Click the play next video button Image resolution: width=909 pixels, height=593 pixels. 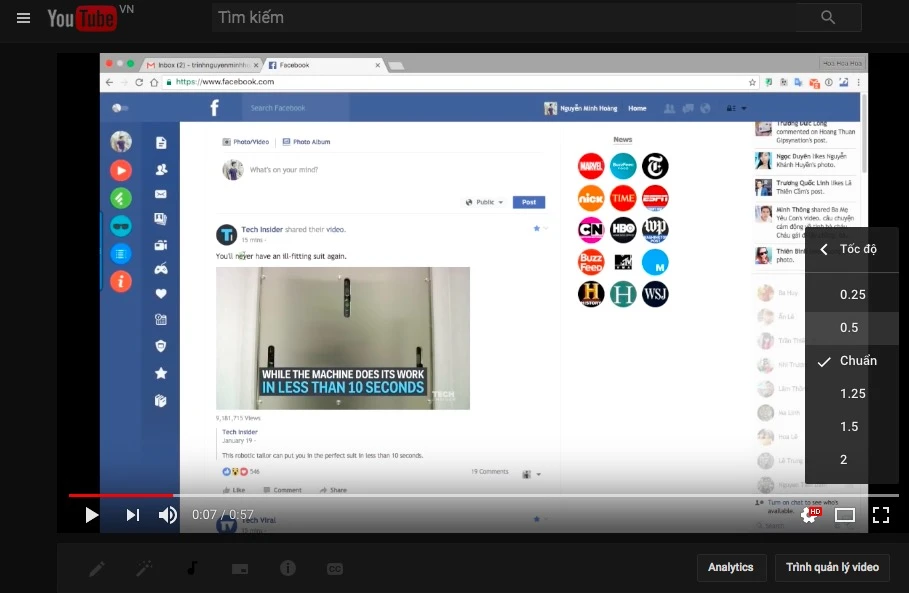tap(132, 514)
